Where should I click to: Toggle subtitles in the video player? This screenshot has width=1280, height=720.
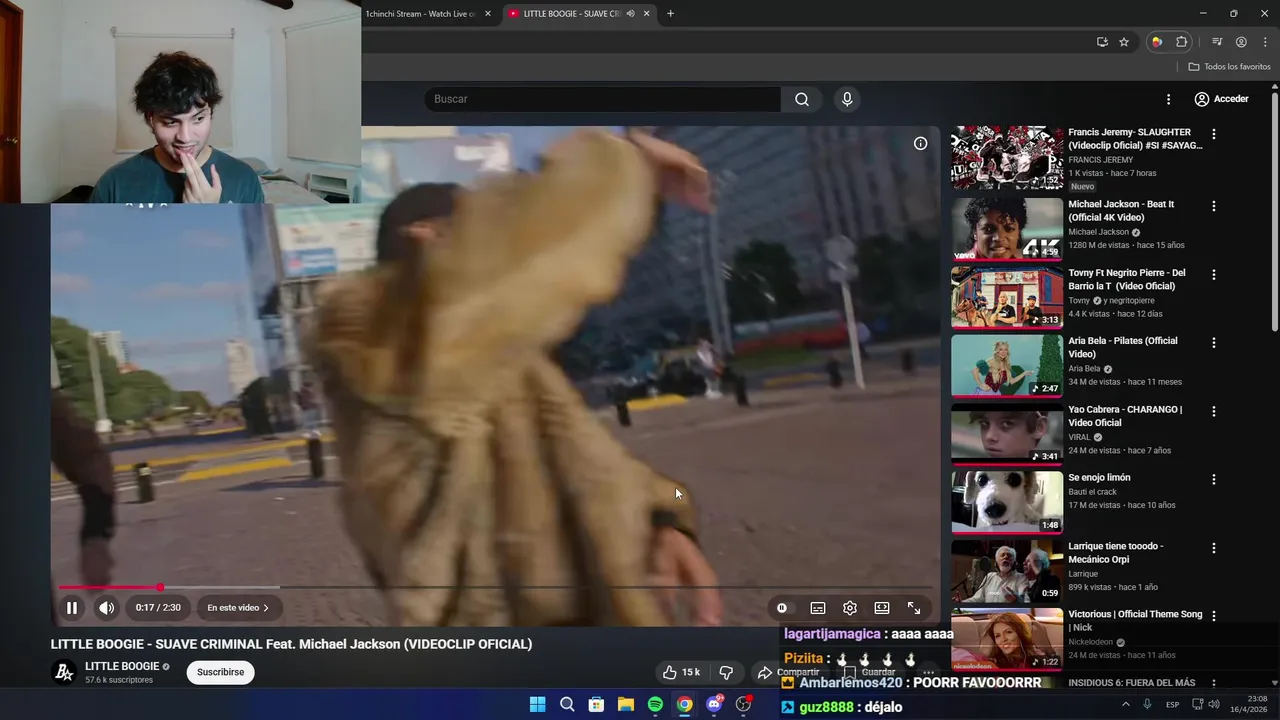click(x=818, y=608)
